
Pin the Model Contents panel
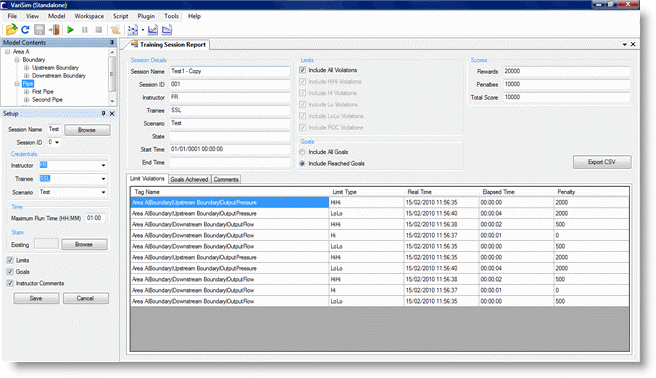tap(112, 42)
